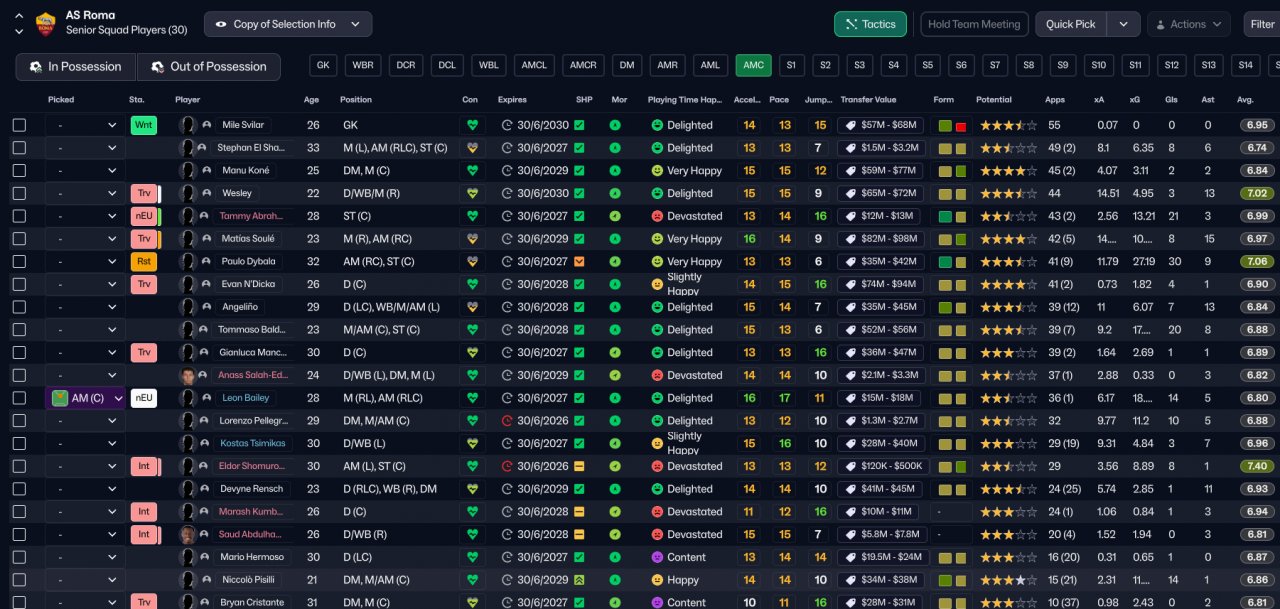Viewport: 1280px width, 609px height.
Task: Click the sharpness icon for Niccolò Pisilli
Action: (x=579, y=580)
